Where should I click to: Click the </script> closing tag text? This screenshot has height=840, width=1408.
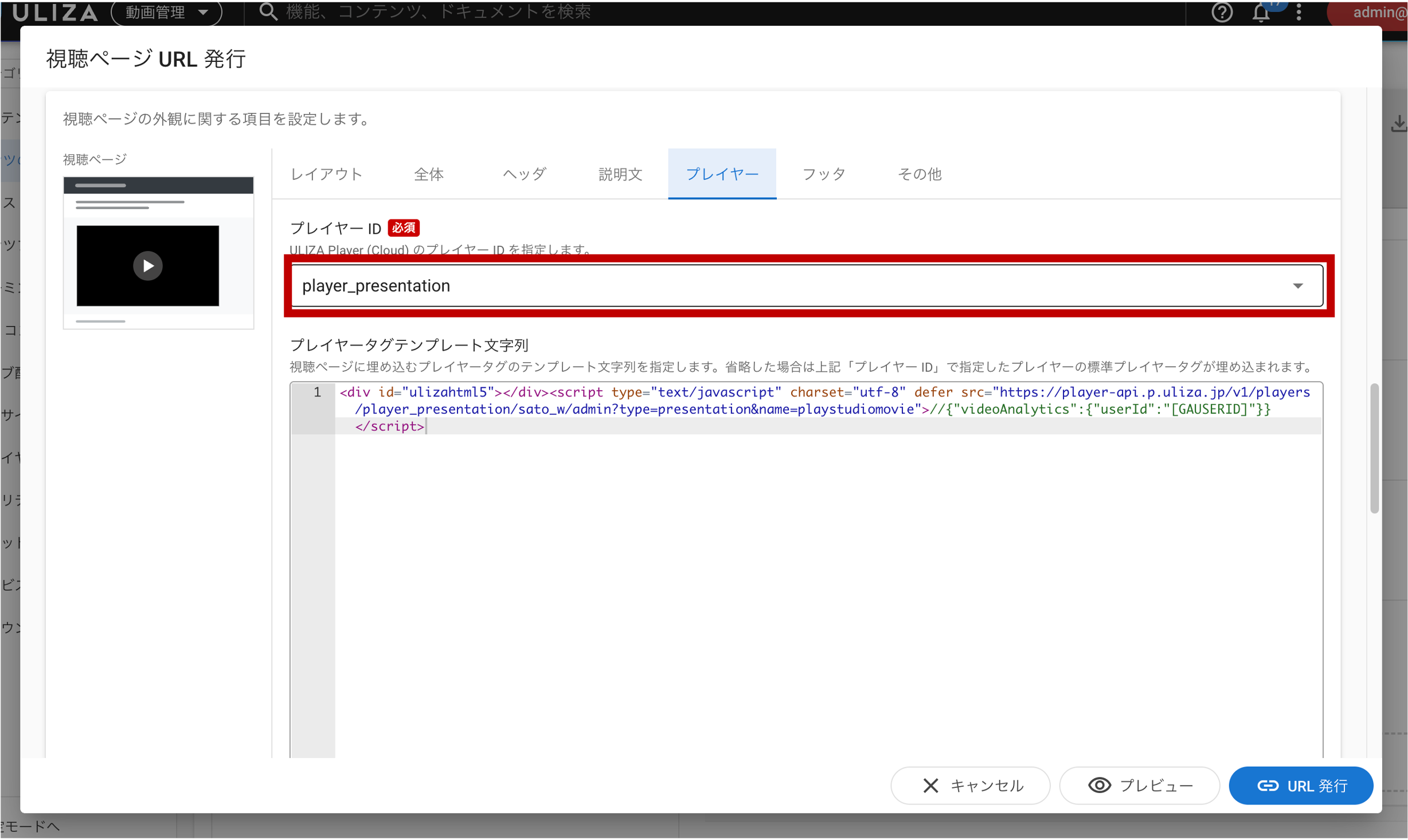[x=390, y=426]
